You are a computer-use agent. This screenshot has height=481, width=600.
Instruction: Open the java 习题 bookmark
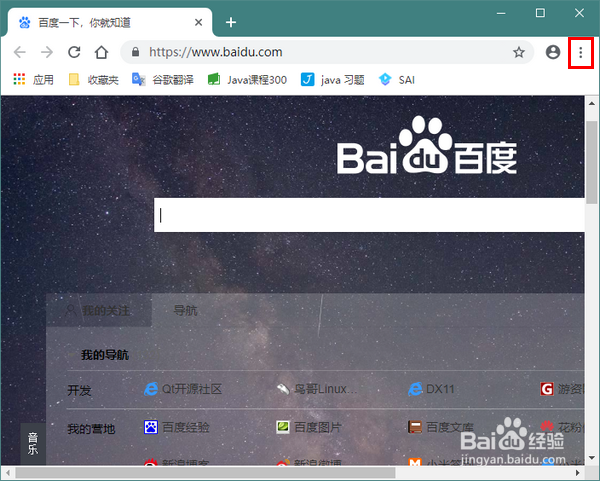[x=332, y=80]
